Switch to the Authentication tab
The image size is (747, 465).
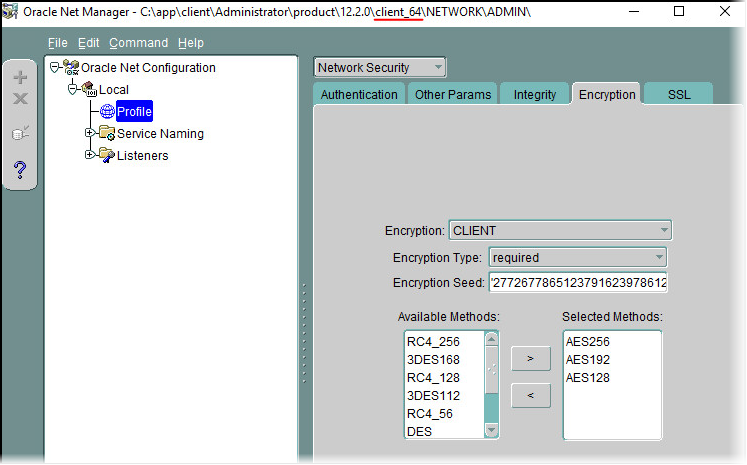point(358,95)
